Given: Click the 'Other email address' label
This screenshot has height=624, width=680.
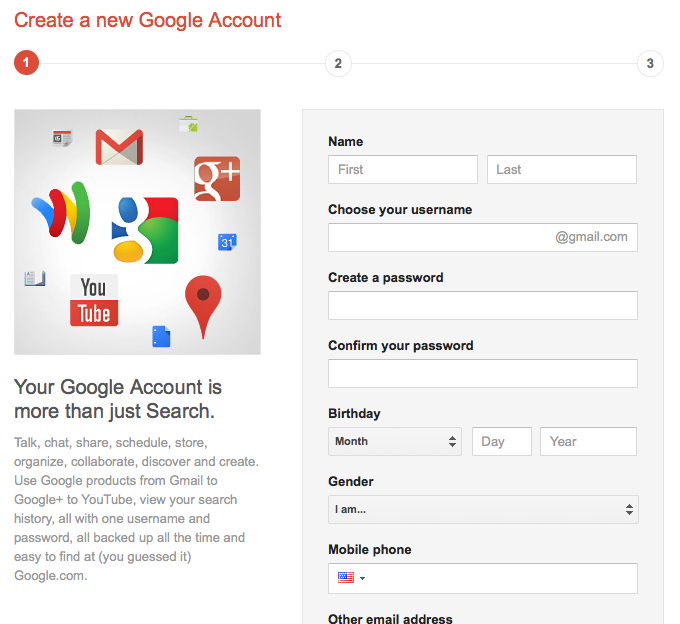Looking at the screenshot, I should click(390, 618).
